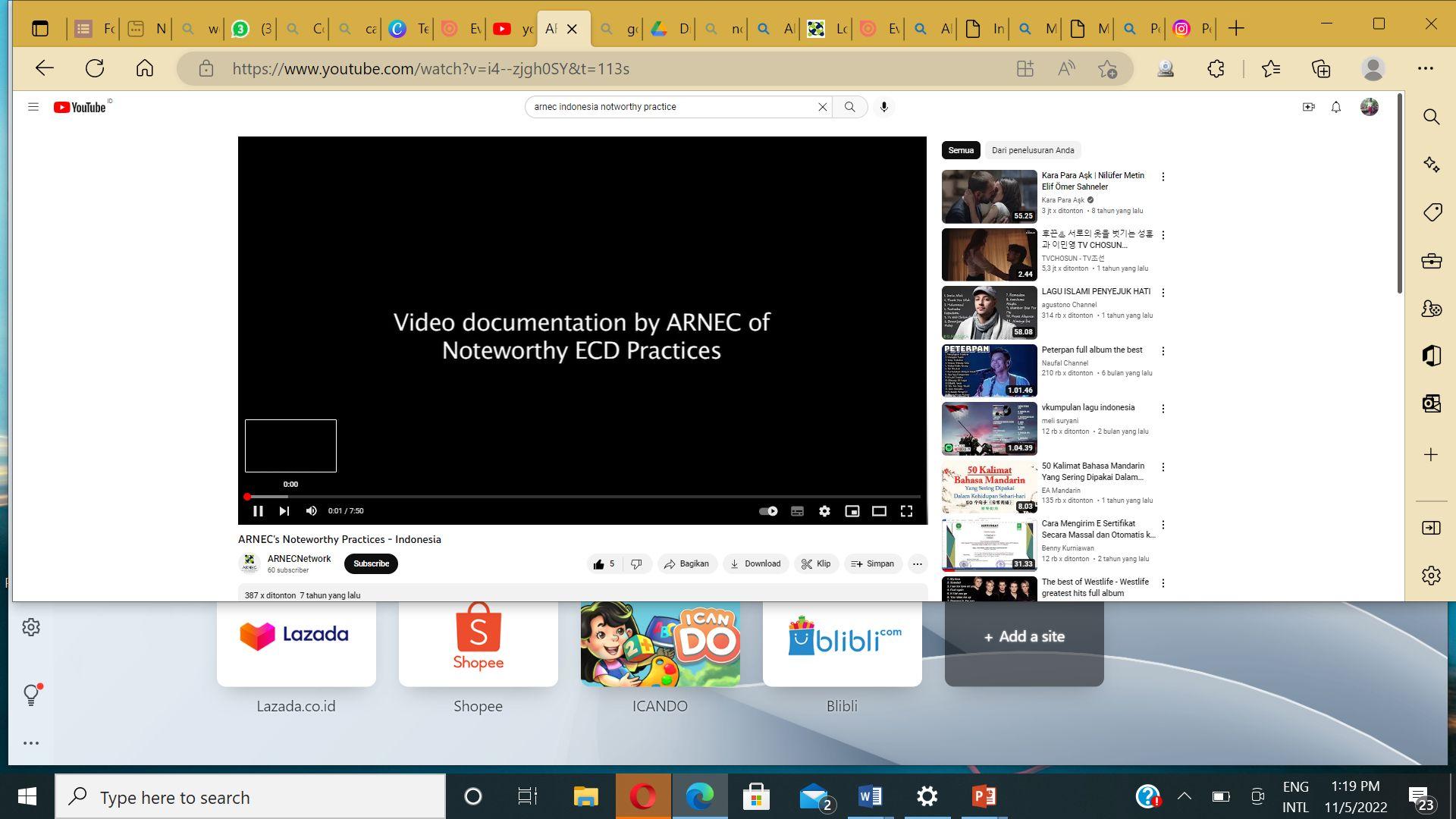
Task: Open video settings gear
Action: click(x=824, y=511)
